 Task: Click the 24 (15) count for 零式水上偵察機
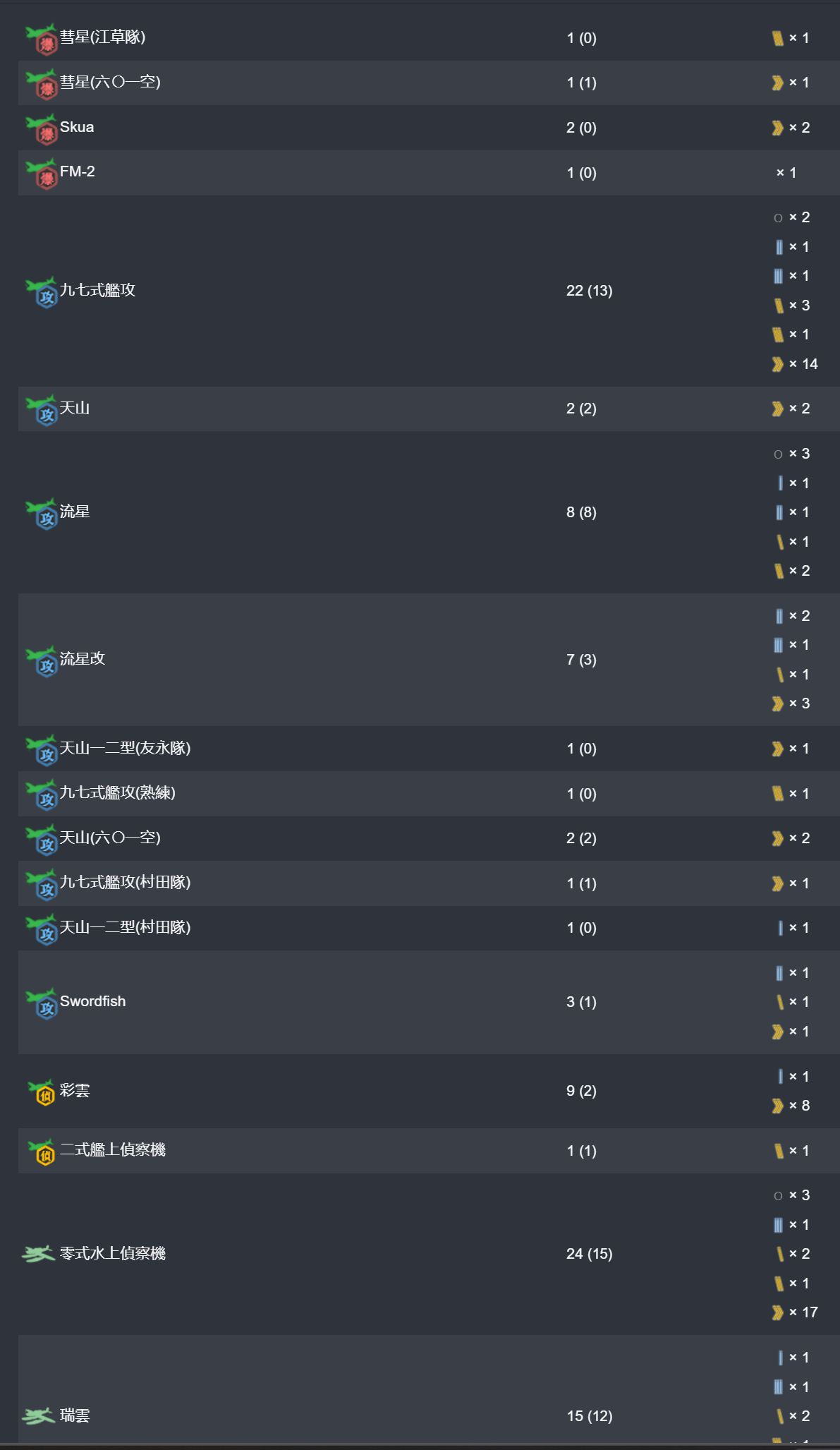(x=589, y=1254)
